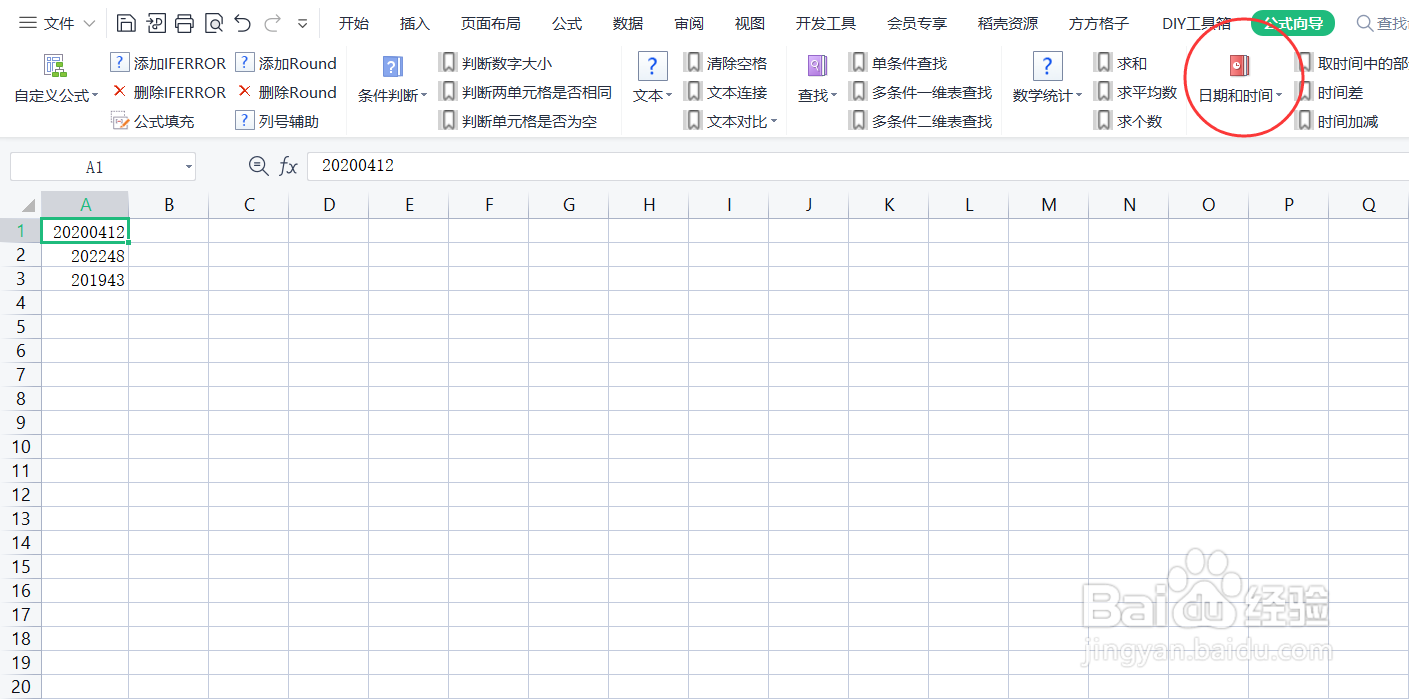The width and height of the screenshot is (1409, 699).
Task: Click 求个数 item
Action: coord(1128,121)
